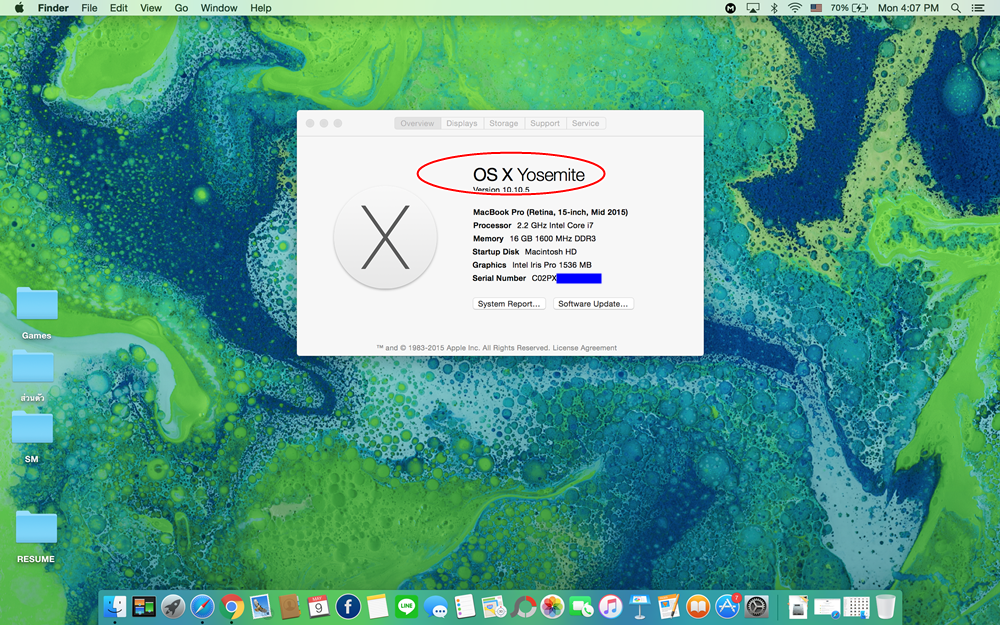The width and height of the screenshot is (1000, 625).
Task: Click the System Report... button
Action: click(x=509, y=304)
